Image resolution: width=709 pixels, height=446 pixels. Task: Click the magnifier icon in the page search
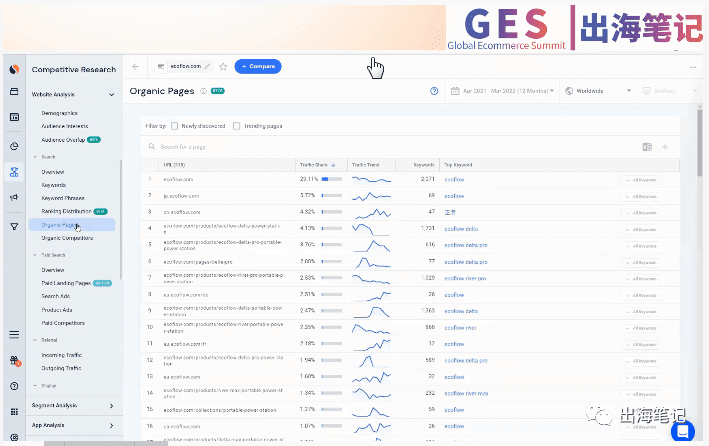click(151, 147)
